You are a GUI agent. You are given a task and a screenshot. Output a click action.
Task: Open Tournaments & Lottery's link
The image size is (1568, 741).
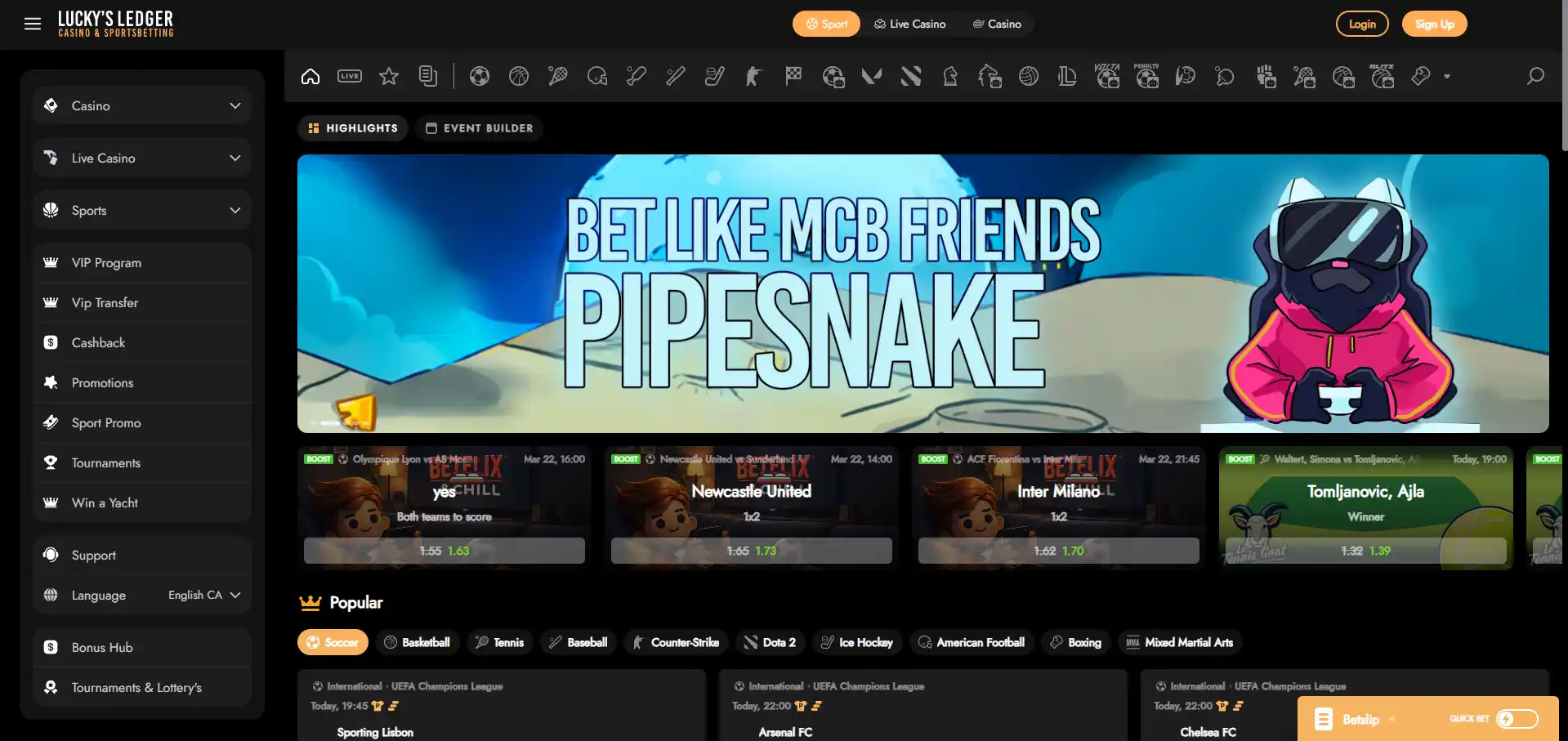[143, 687]
